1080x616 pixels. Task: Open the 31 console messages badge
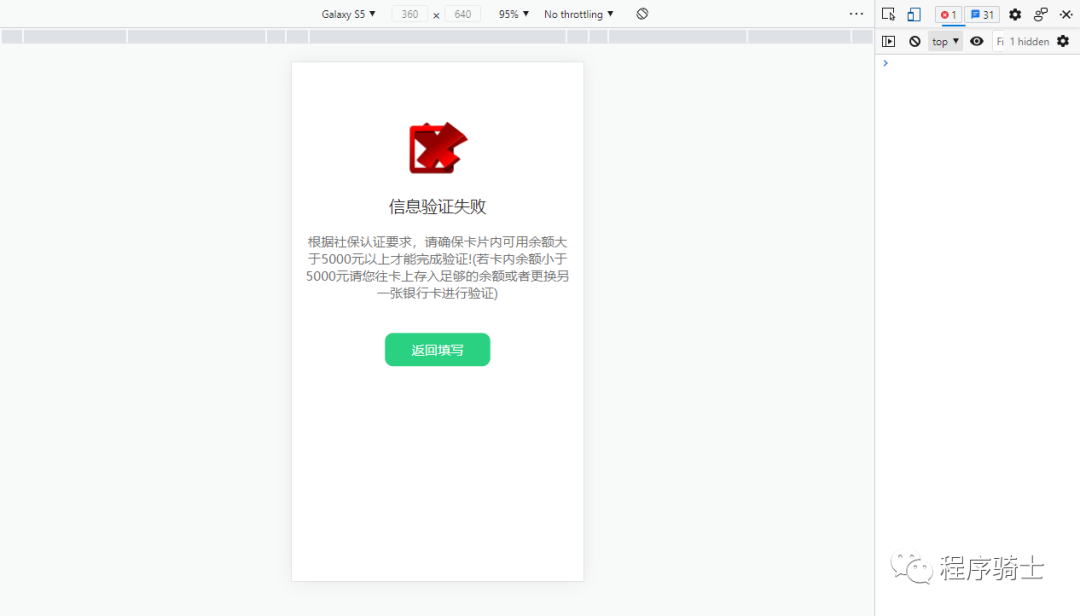click(981, 14)
